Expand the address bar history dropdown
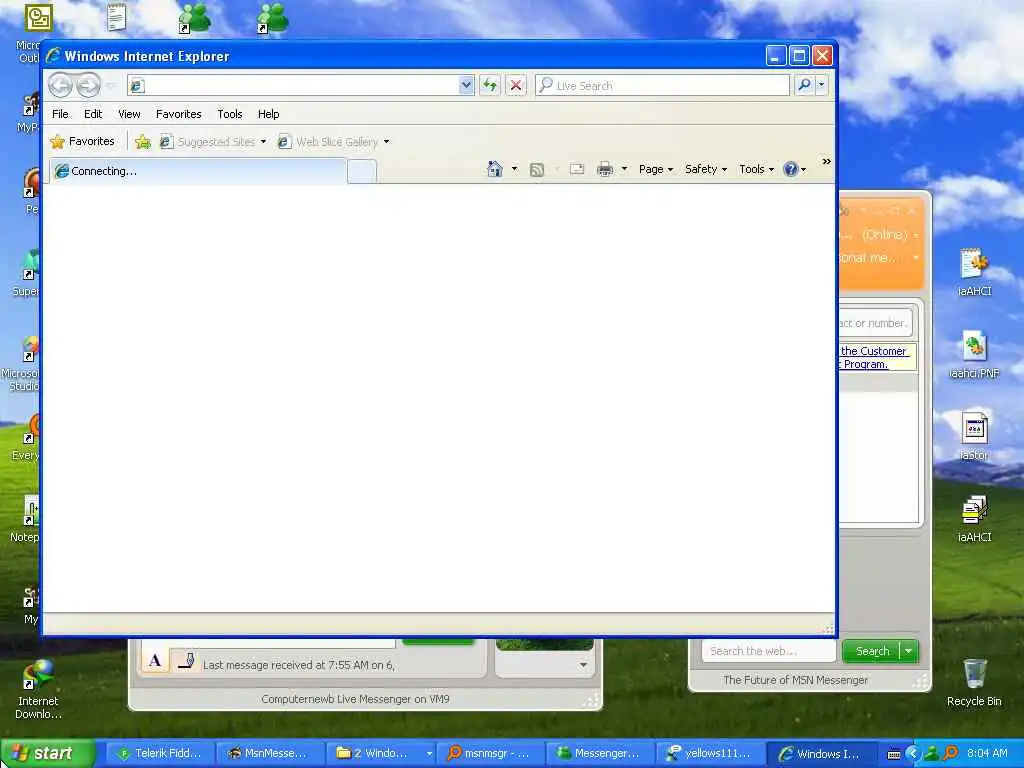1024x768 pixels. click(466, 85)
